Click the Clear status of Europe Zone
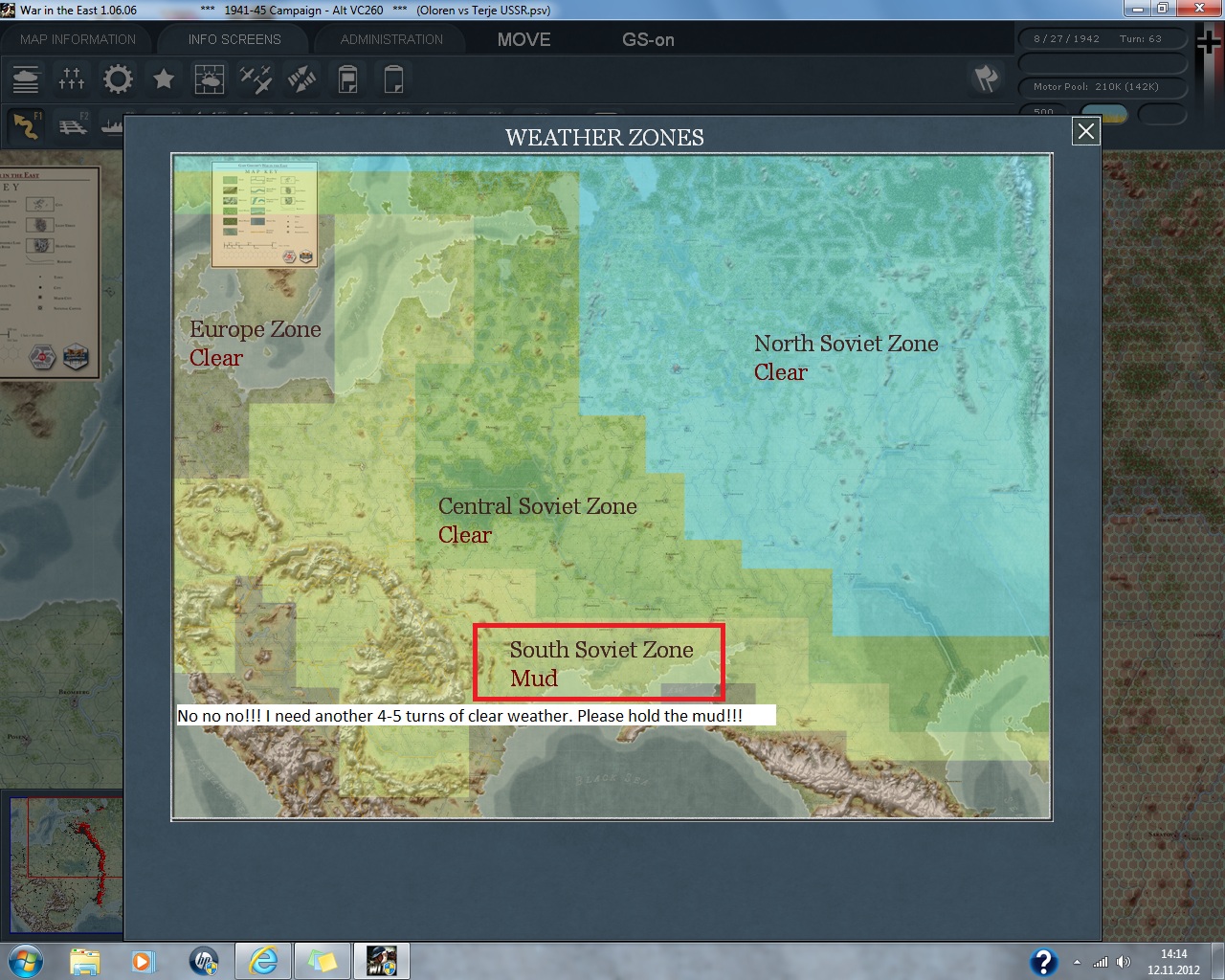1225x980 pixels. [216, 358]
